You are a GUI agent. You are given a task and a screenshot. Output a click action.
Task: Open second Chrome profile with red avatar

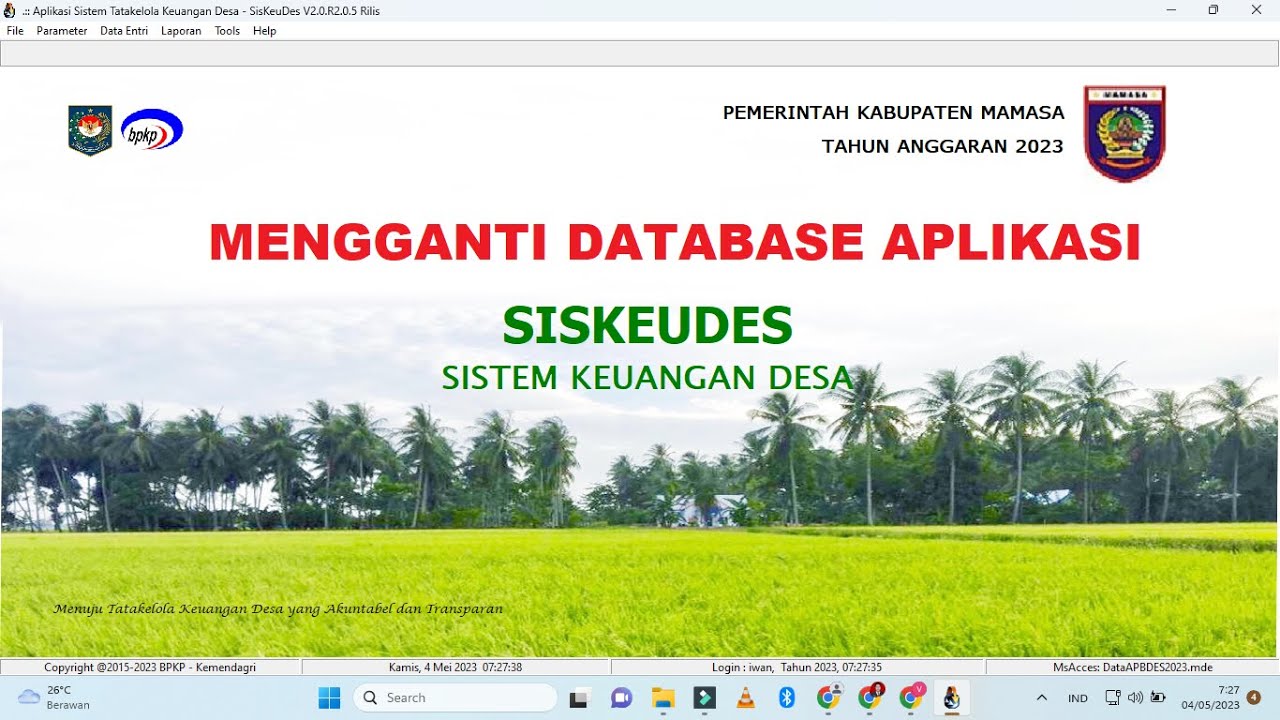pyautogui.click(x=871, y=697)
